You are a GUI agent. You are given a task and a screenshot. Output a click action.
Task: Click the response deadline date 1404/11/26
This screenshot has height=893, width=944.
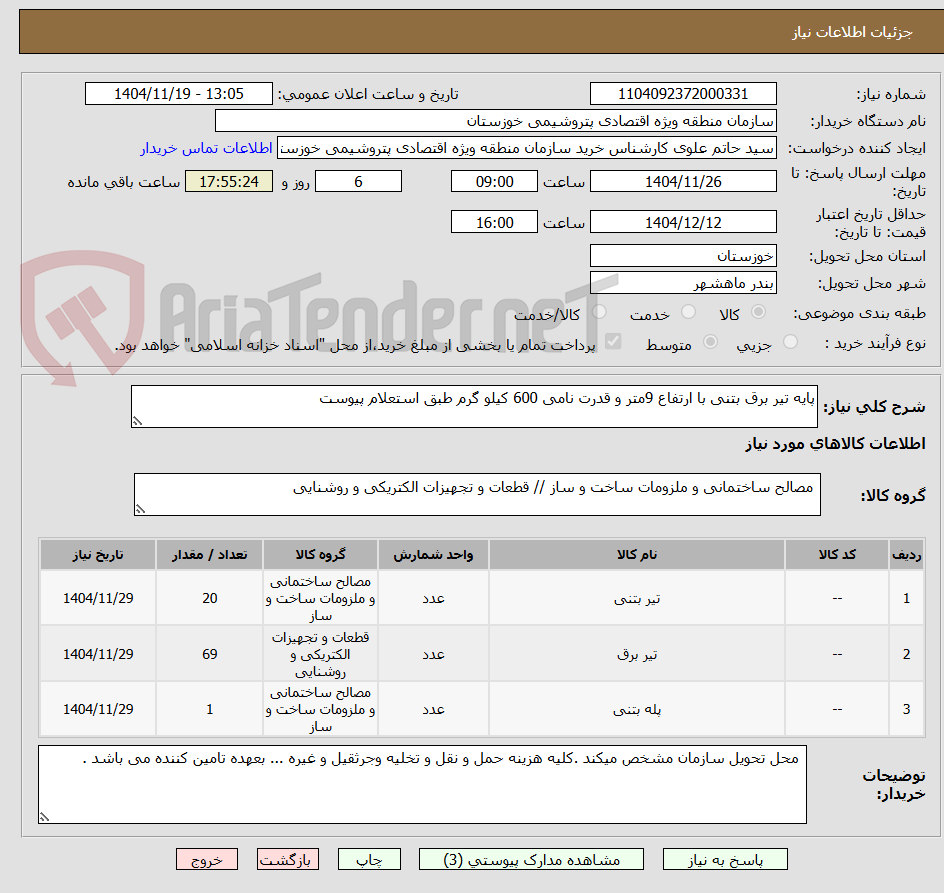(x=683, y=181)
